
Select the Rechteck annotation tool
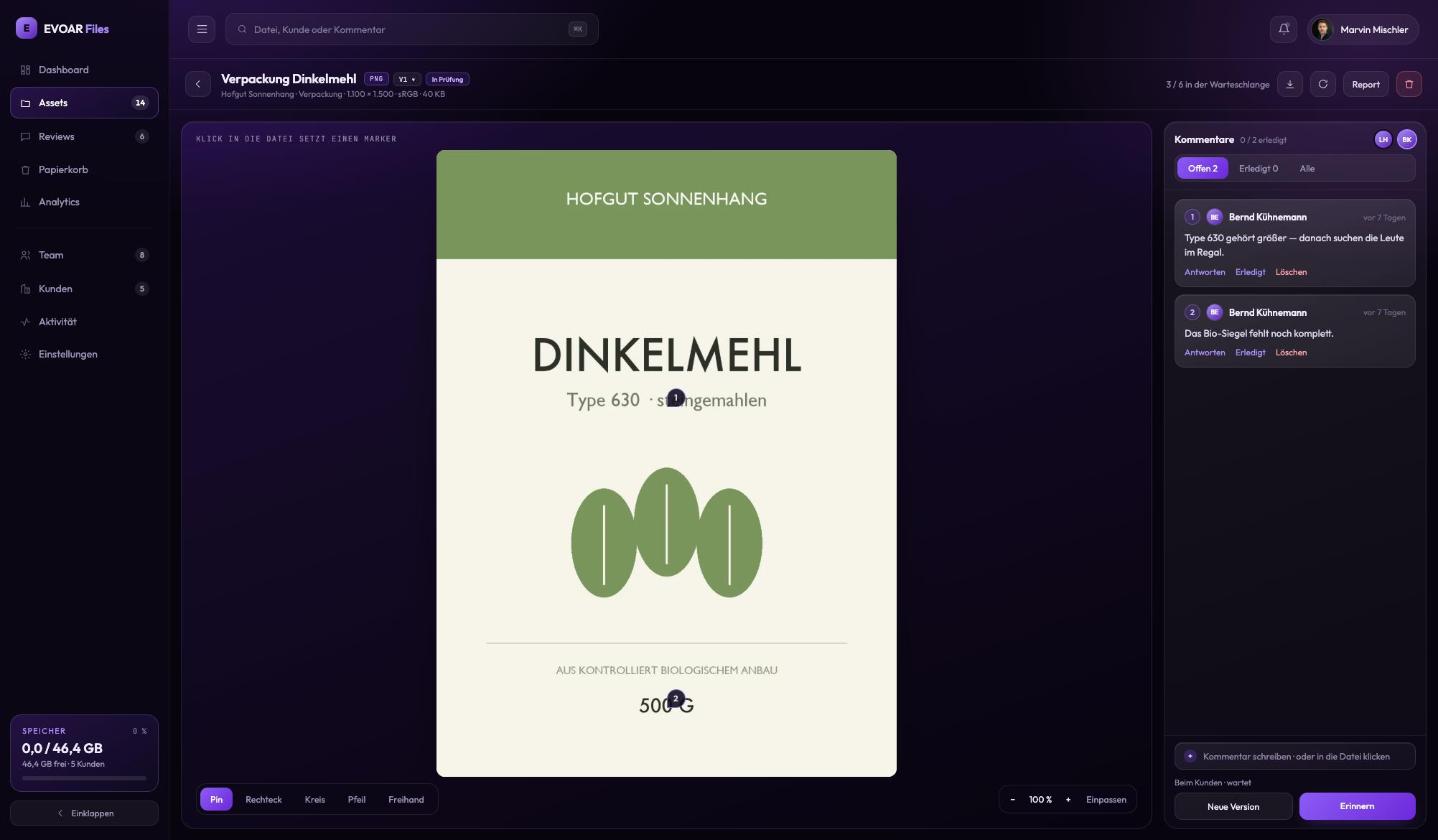(x=263, y=799)
